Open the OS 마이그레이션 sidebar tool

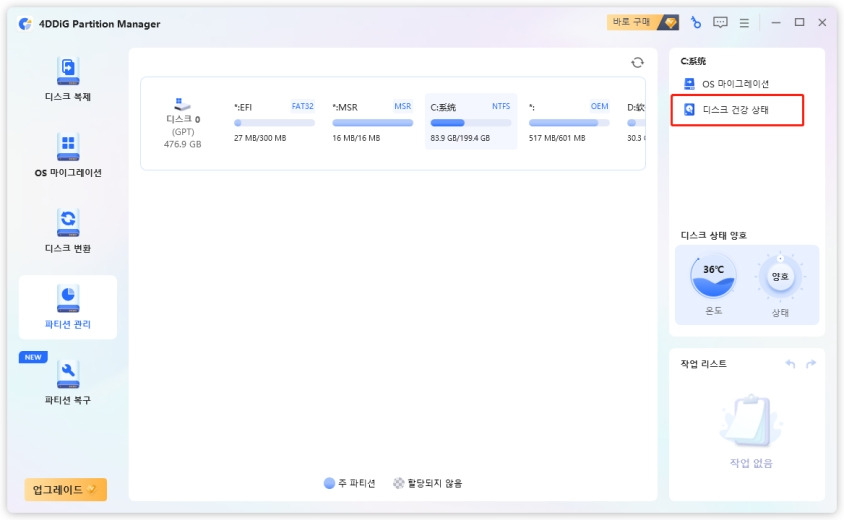coord(68,155)
